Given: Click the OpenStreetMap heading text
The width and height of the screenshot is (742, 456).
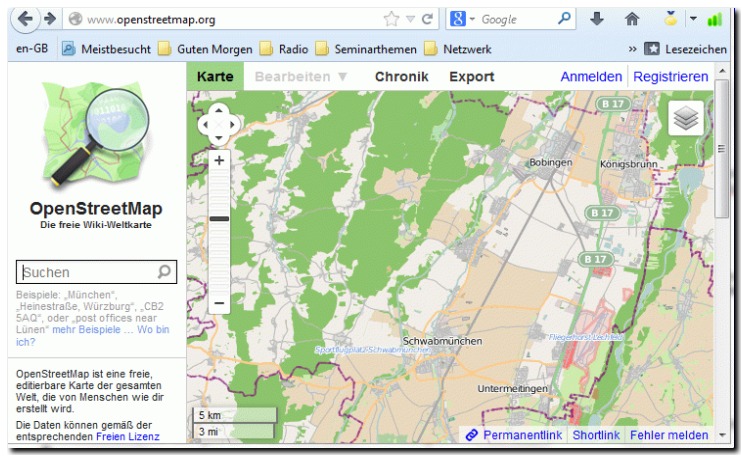Looking at the screenshot, I should pos(96,208).
